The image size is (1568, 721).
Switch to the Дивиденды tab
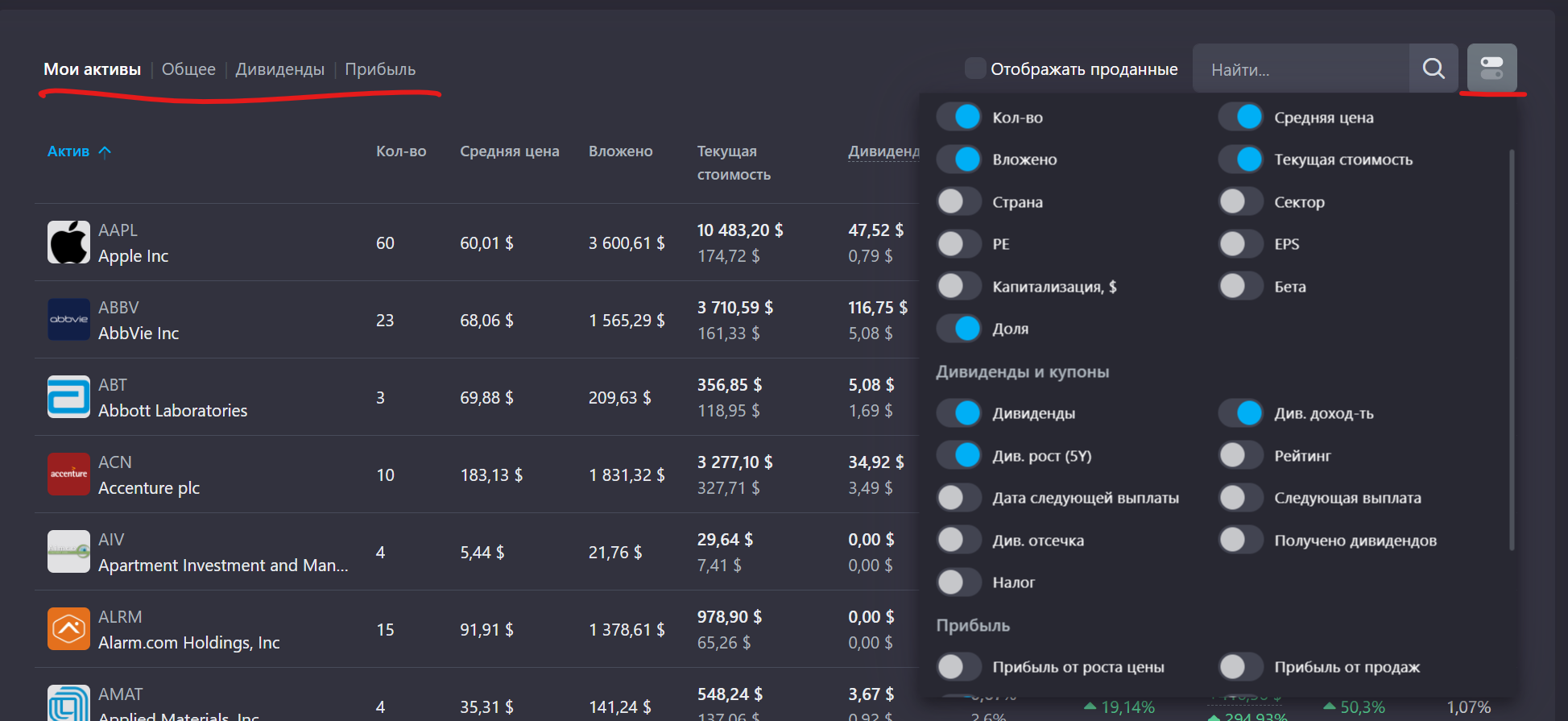click(x=279, y=69)
